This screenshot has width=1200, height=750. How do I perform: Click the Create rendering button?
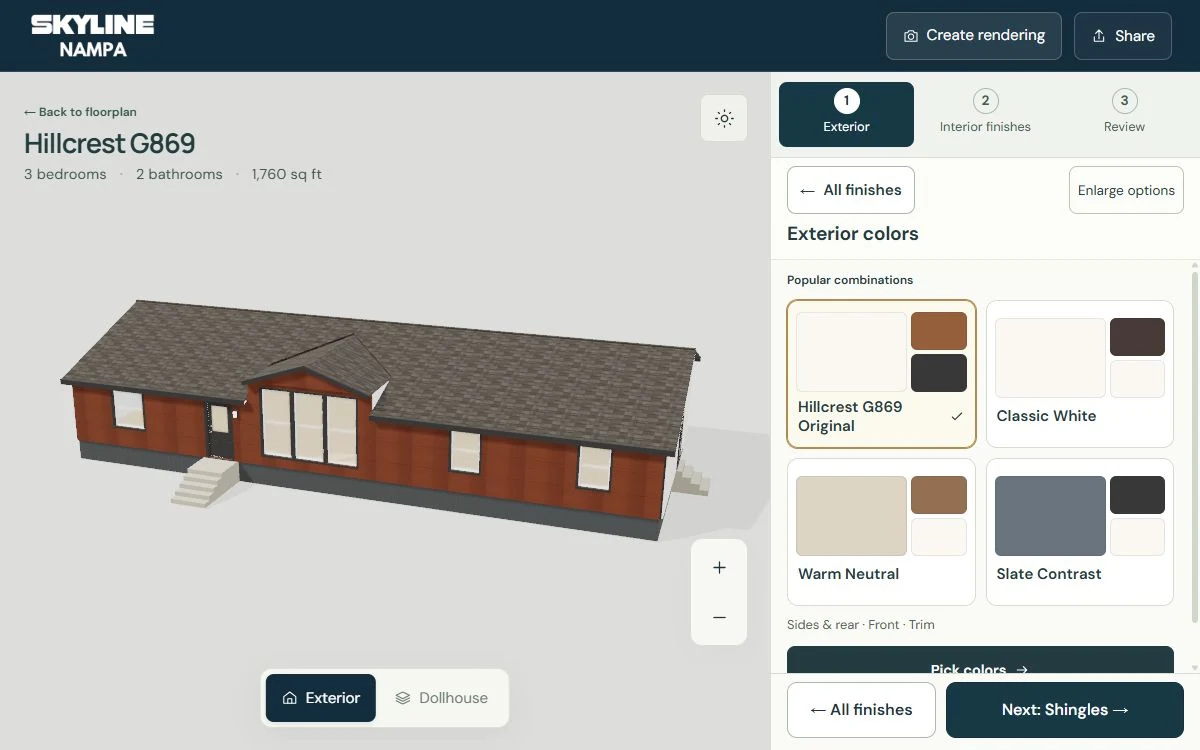coord(974,36)
